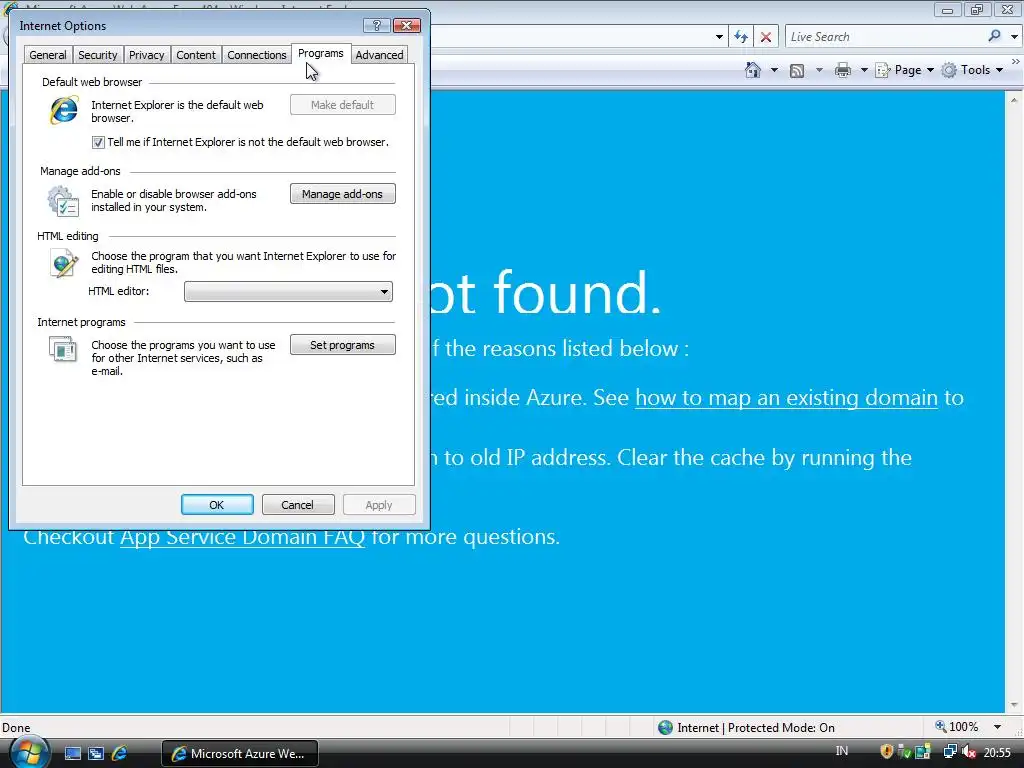Image resolution: width=1024 pixels, height=768 pixels.
Task: Click the security shield tray icon
Action: pyautogui.click(x=886, y=752)
